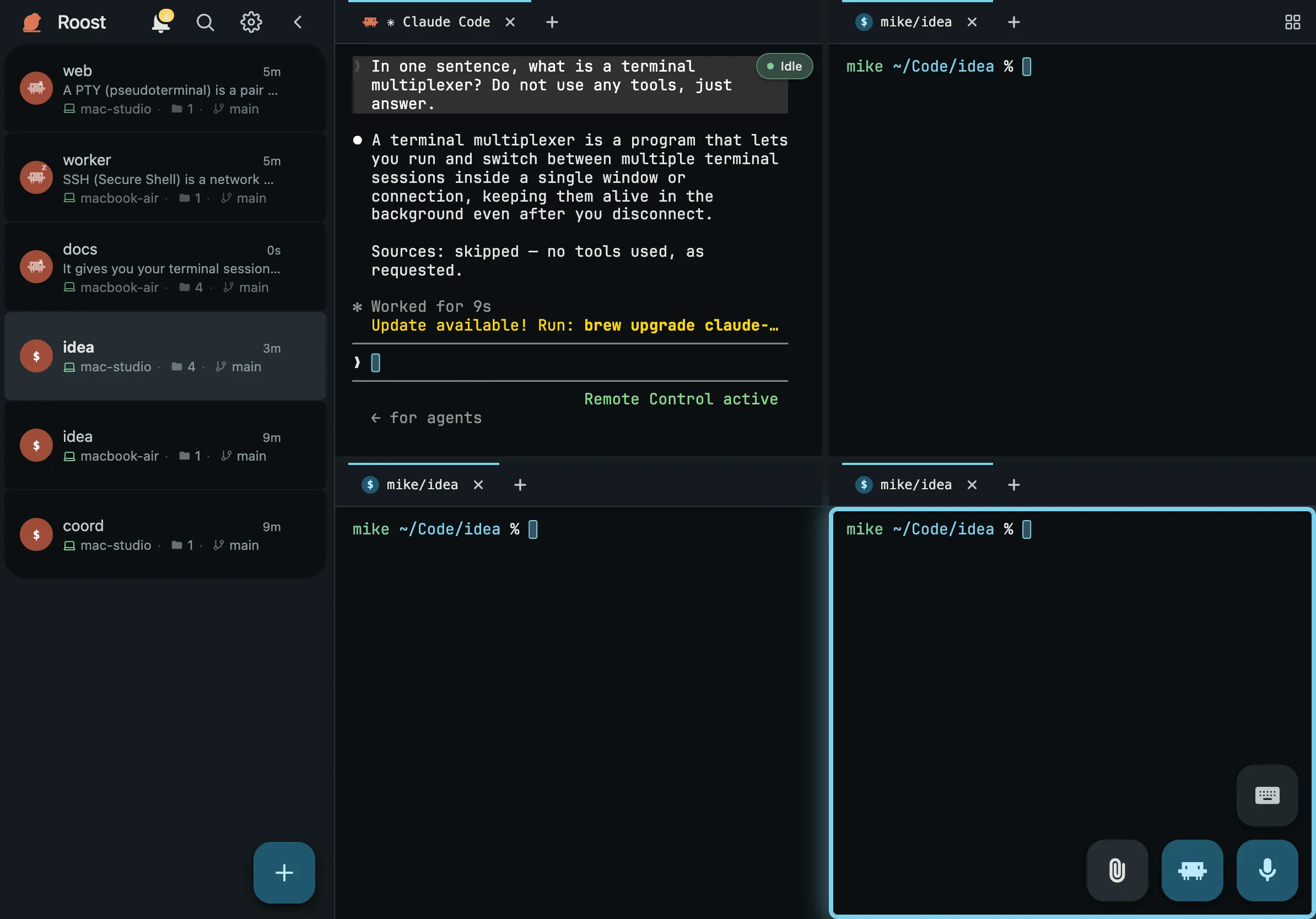Click the web session agent avatar
1316x919 pixels.
36,88
